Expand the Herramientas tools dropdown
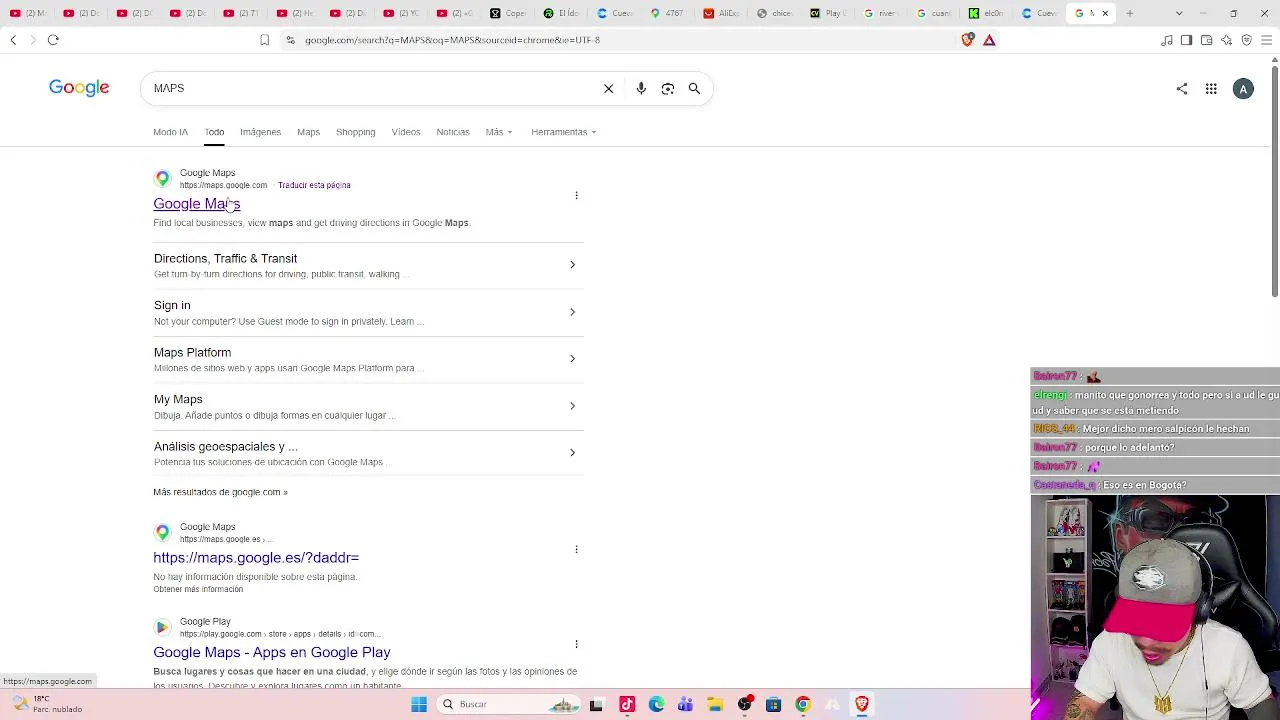 (564, 132)
